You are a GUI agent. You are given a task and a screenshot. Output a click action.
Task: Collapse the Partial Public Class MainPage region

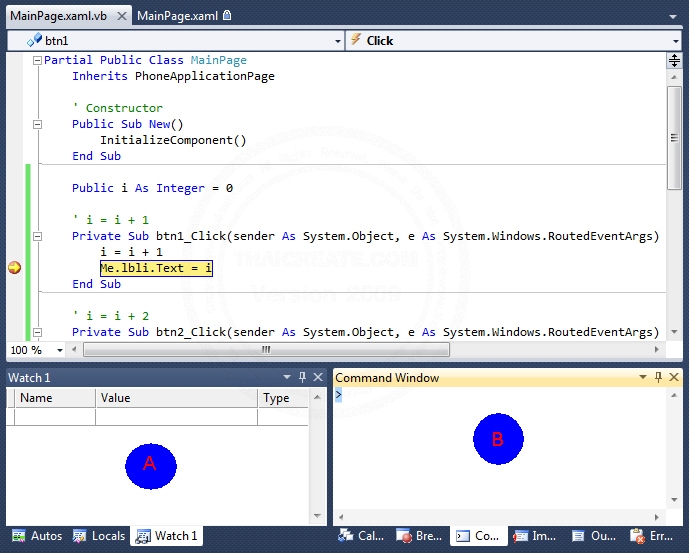tap(37, 60)
